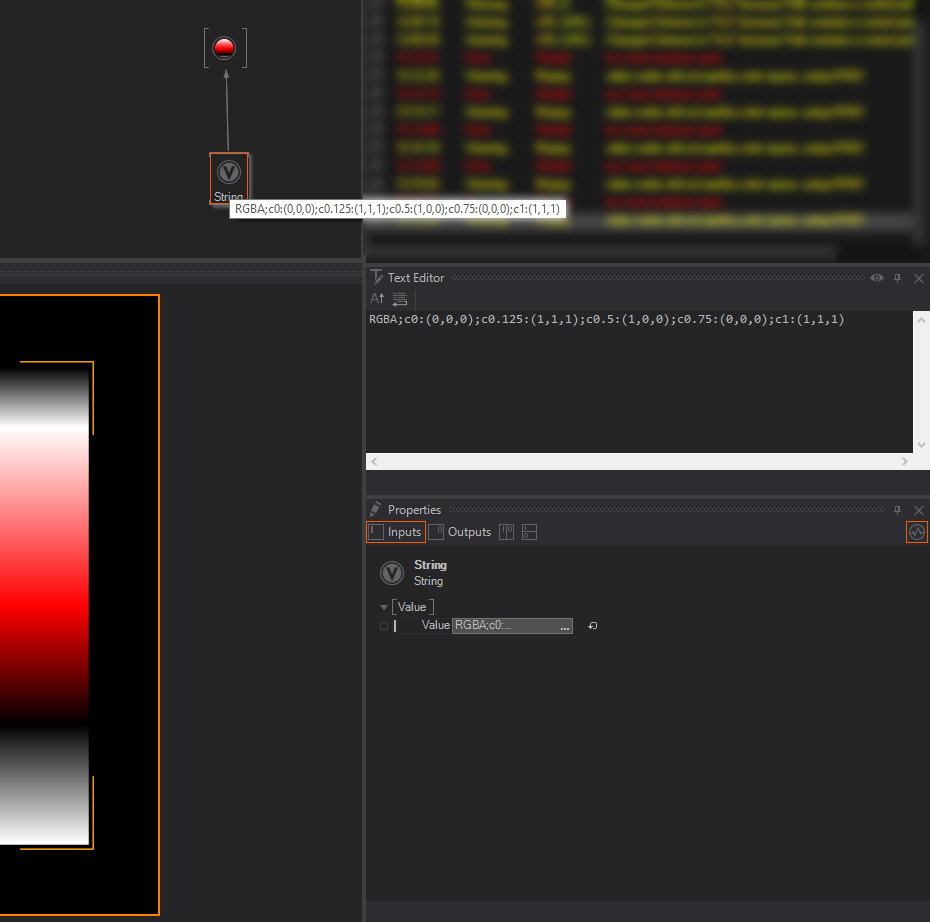
Task: Reset Value with the revert arrow icon
Action: pos(593,626)
